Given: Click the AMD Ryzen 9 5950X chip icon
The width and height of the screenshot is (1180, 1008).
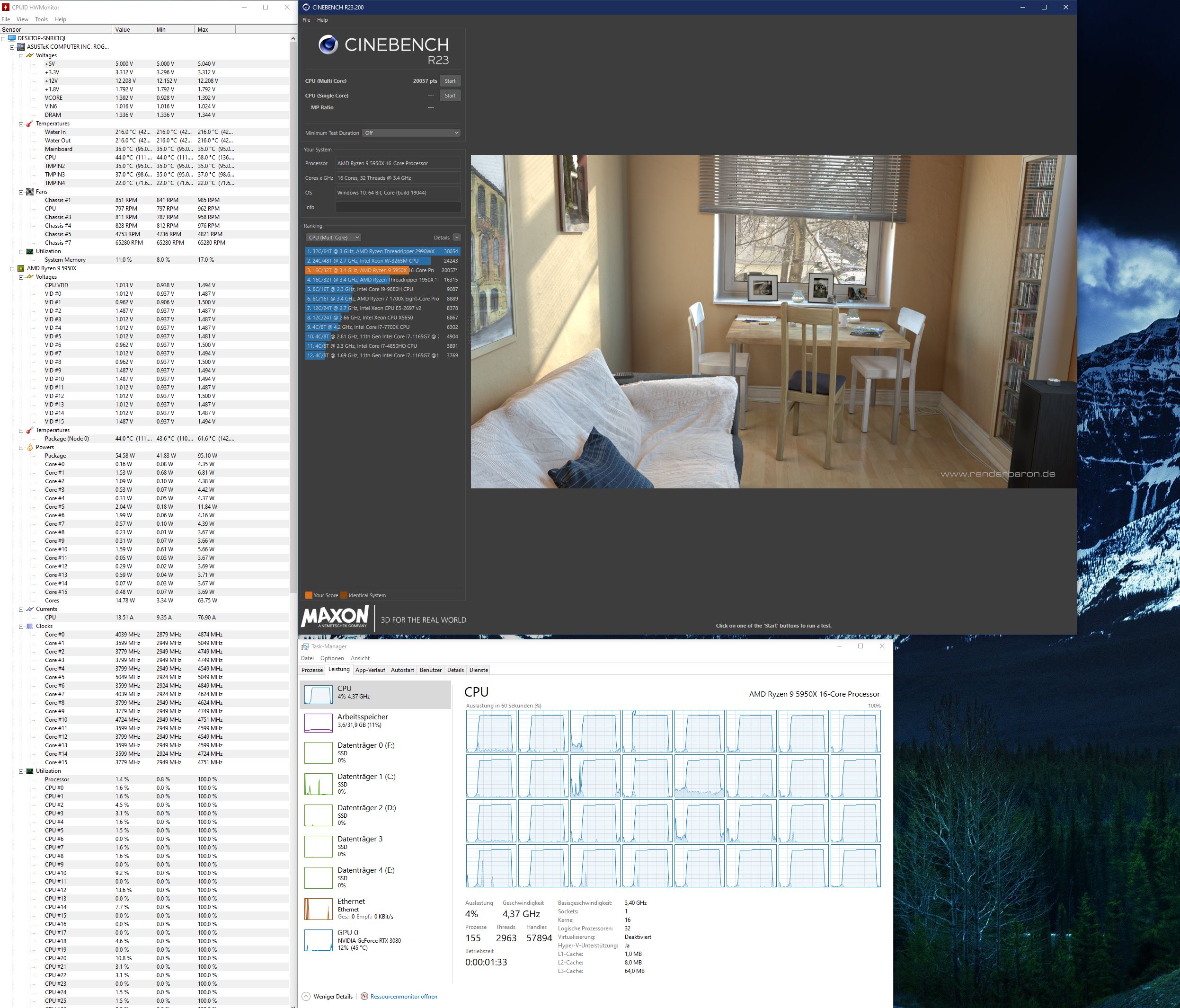Looking at the screenshot, I should click(21, 268).
